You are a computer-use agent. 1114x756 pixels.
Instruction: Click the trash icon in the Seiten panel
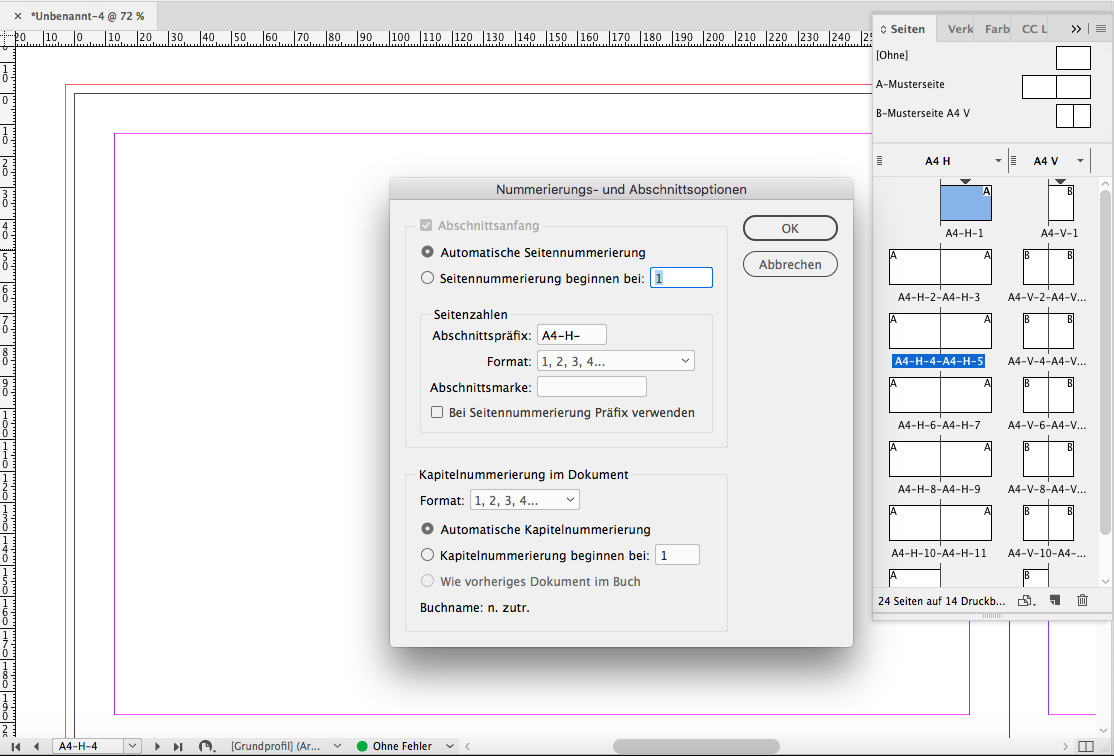coord(1082,601)
